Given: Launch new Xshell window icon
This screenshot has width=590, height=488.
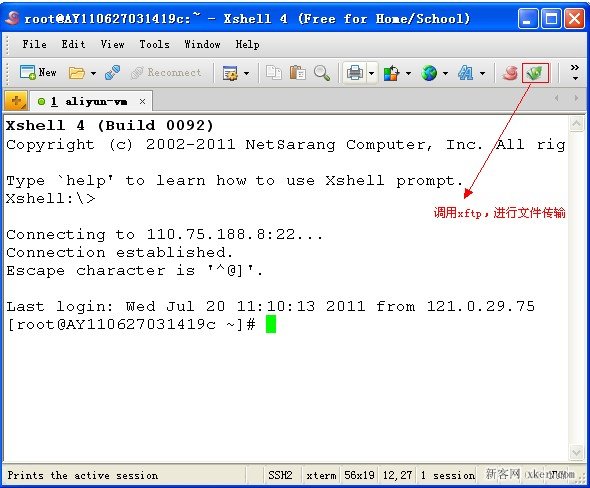Looking at the screenshot, I should click(x=510, y=73).
